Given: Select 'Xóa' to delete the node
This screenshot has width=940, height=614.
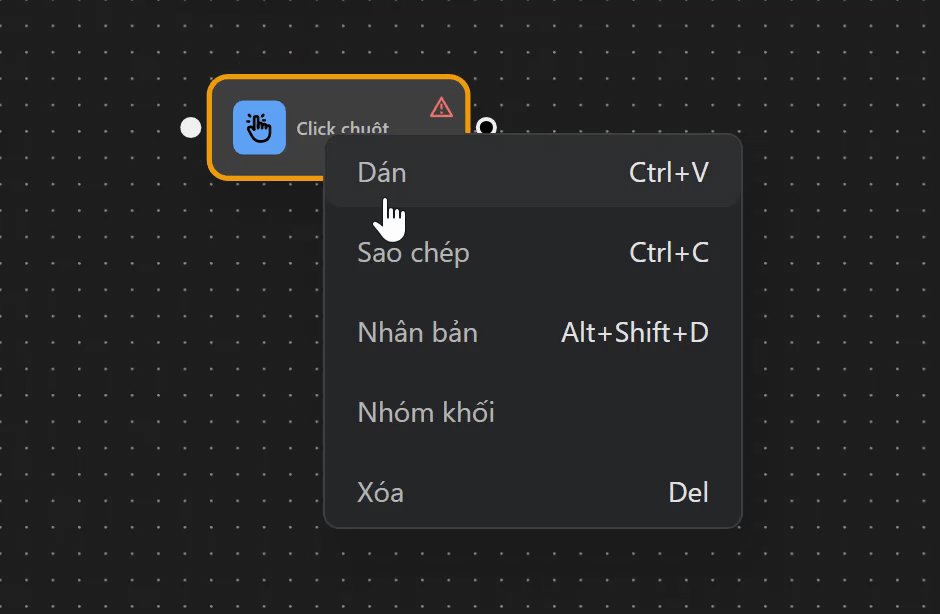Looking at the screenshot, I should coord(380,492).
